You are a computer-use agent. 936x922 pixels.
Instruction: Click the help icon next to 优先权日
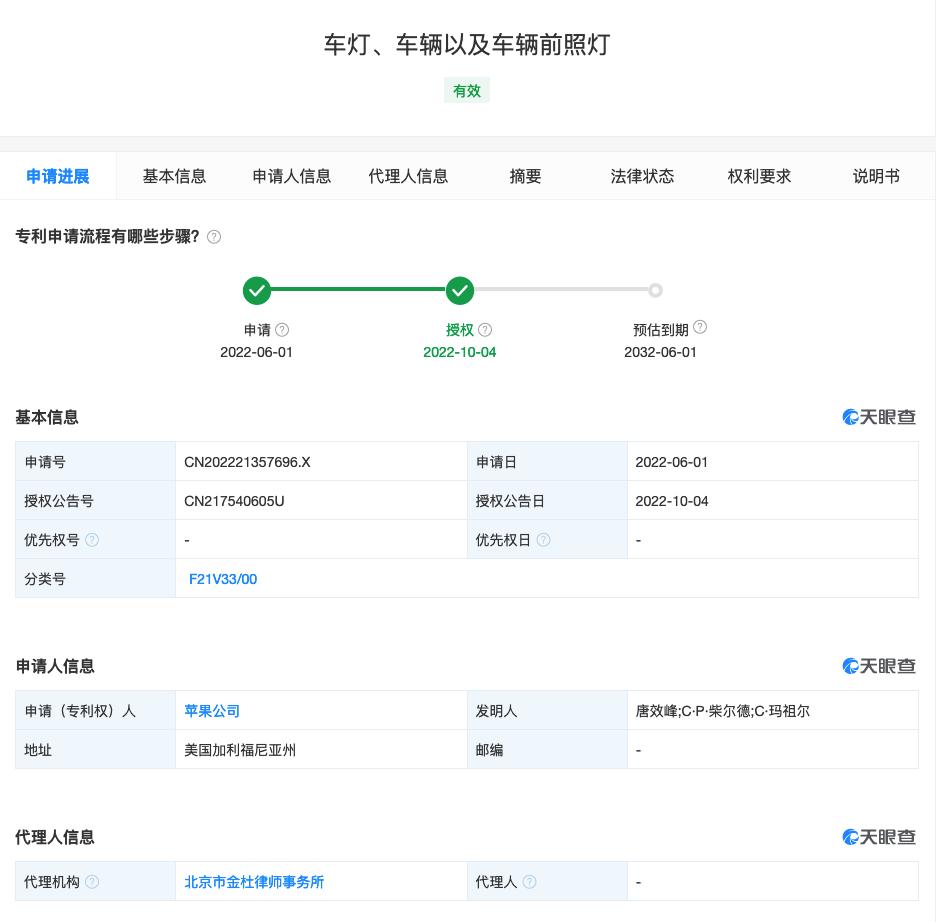543,540
